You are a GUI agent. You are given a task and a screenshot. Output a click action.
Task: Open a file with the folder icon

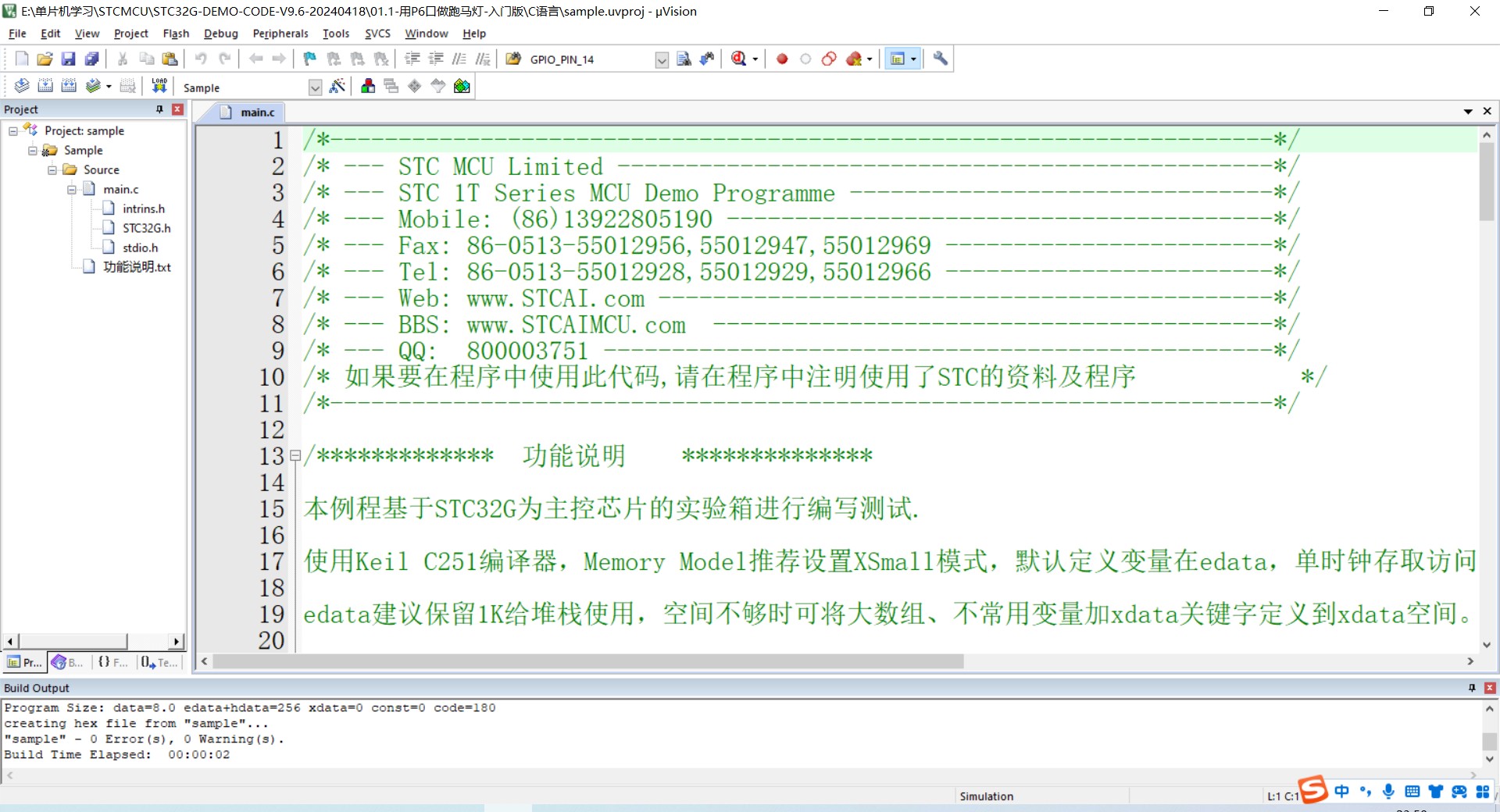45,59
